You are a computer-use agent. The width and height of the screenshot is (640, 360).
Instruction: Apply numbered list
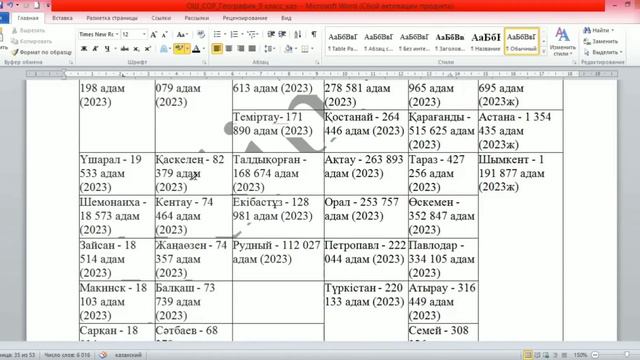coord(234,34)
